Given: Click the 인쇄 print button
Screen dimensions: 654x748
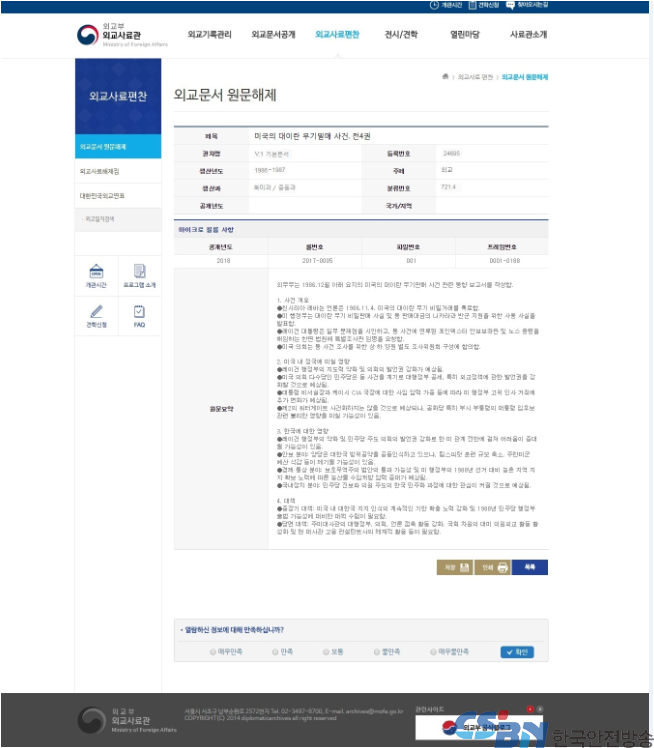Looking at the screenshot, I should [492, 567].
